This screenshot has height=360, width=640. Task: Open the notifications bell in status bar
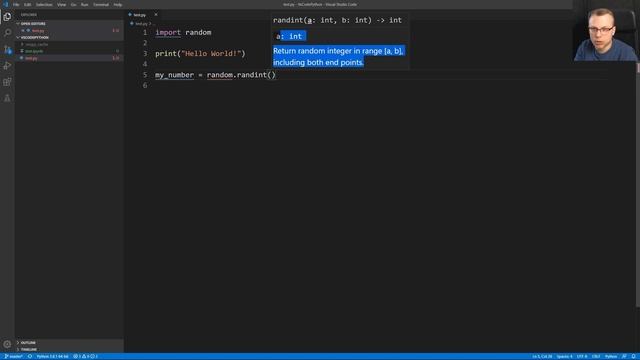coord(633,356)
